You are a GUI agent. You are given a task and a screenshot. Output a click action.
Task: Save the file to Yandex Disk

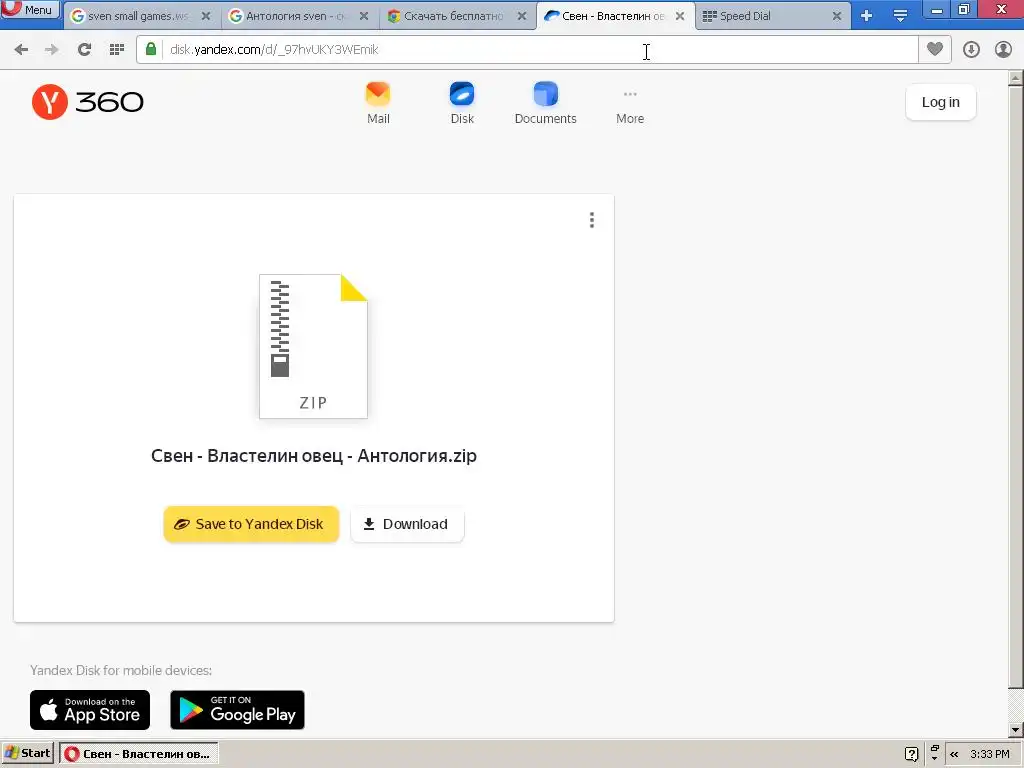click(x=251, y=524)
